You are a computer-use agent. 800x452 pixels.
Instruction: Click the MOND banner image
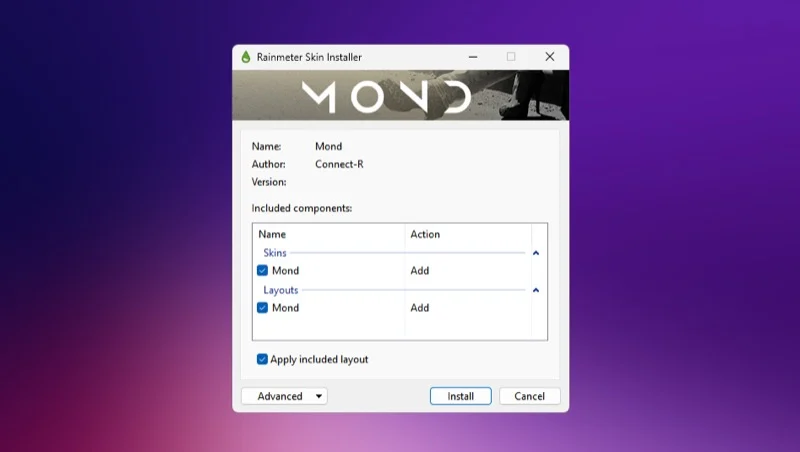[401, 95]
